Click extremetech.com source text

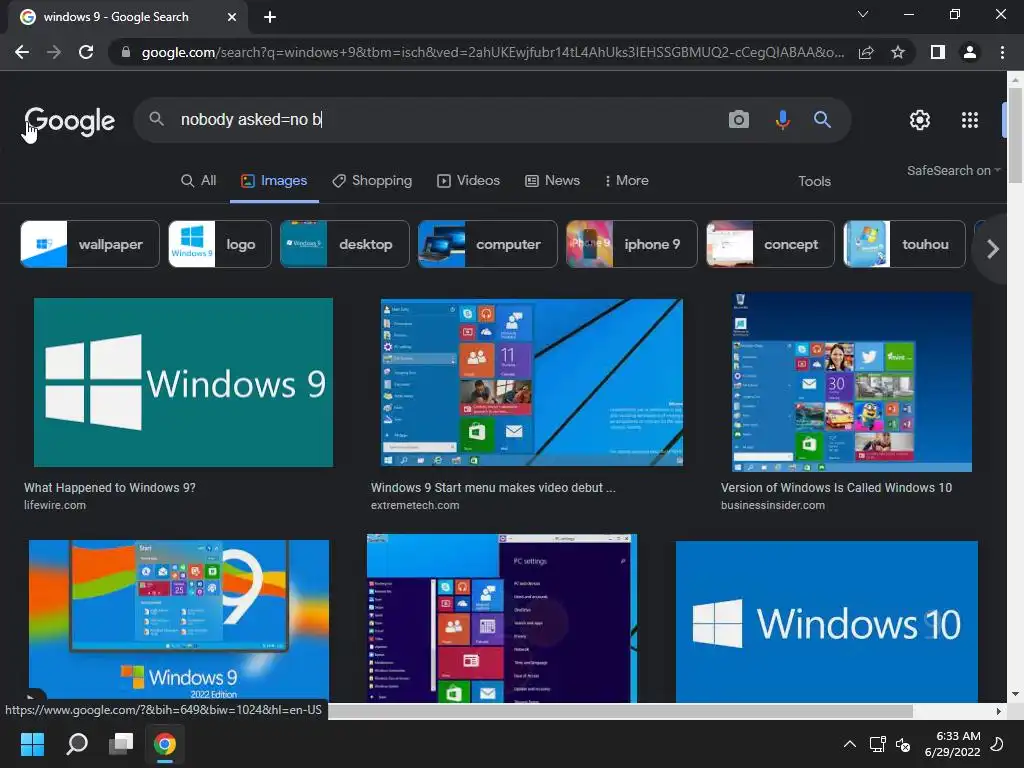click(415, 505)
